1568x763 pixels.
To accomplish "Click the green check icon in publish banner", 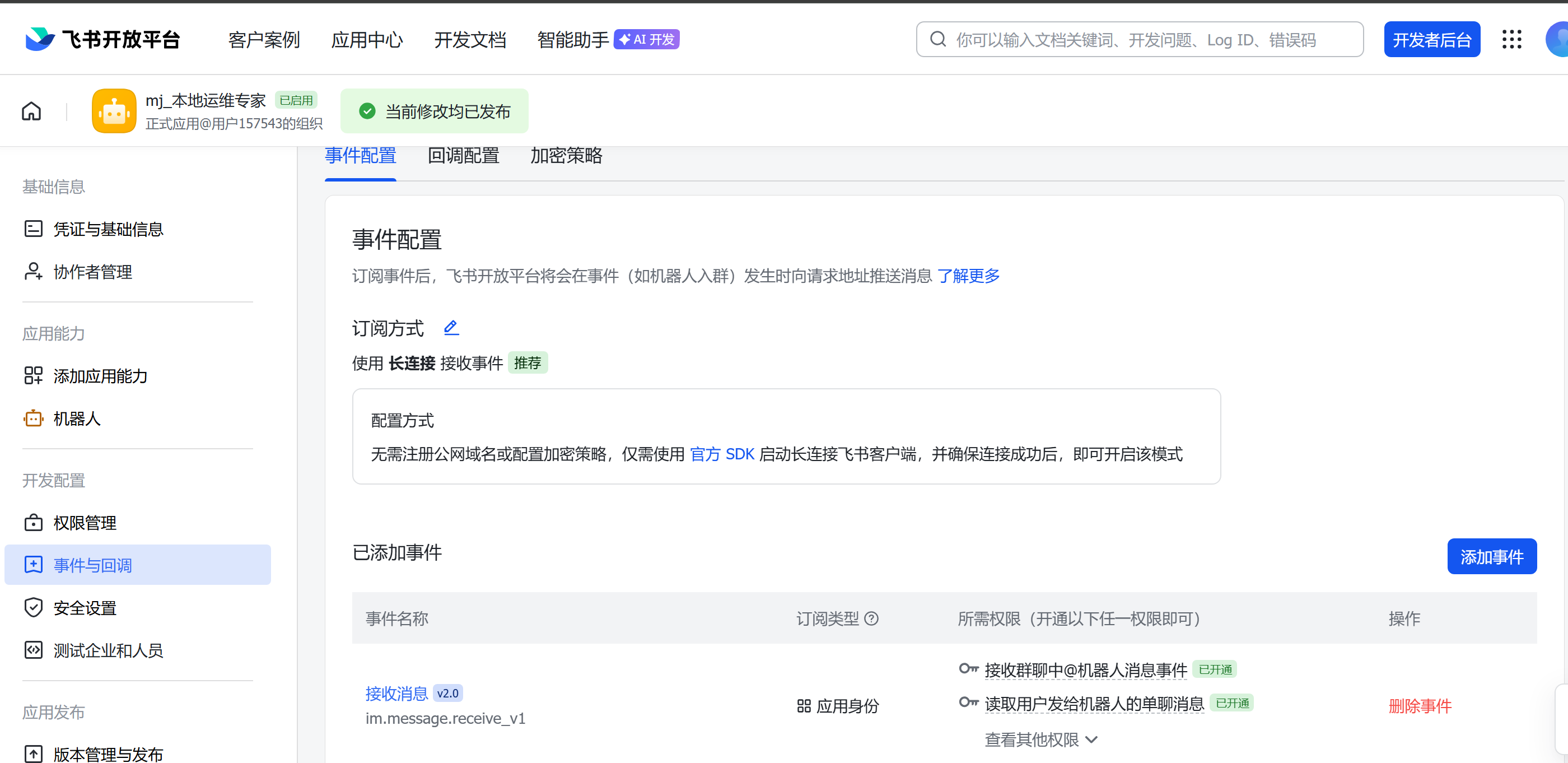I will tap(367, 111).
